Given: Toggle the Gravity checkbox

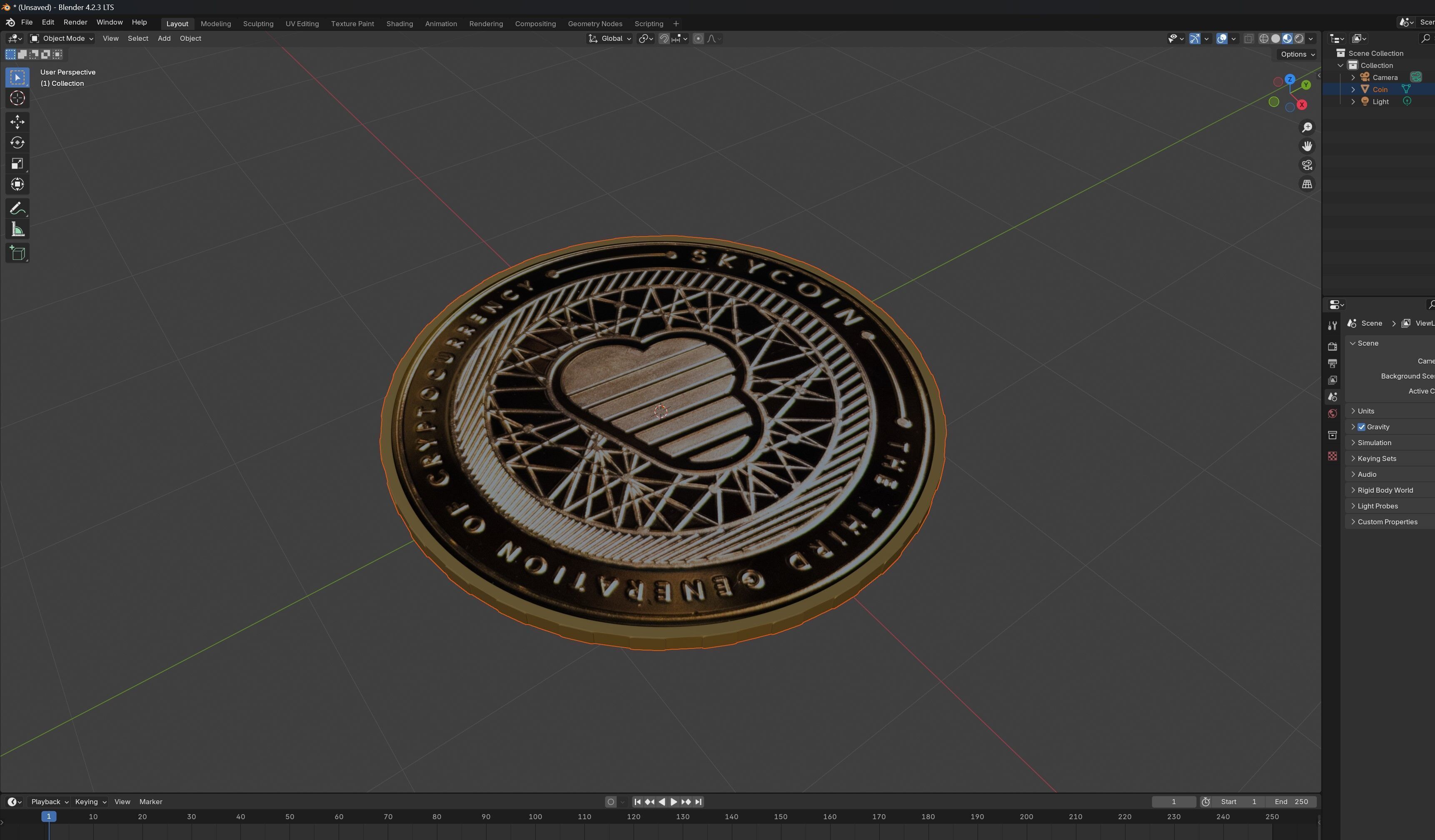Looking at the screenshot, I should point(1362,427).
